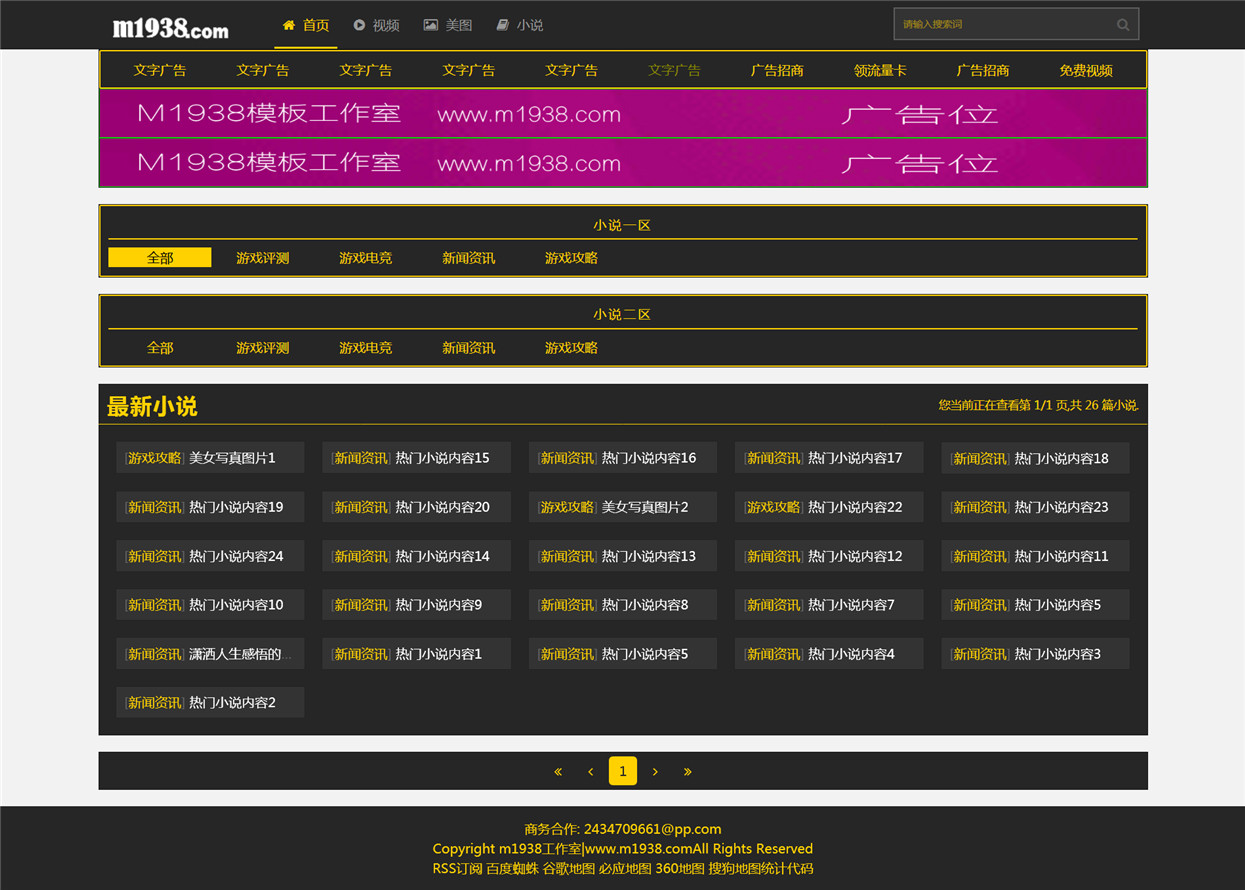This screenshot has width=1245, height=890.
Task: Go to previous page arrow
Action: coord(591,771)
